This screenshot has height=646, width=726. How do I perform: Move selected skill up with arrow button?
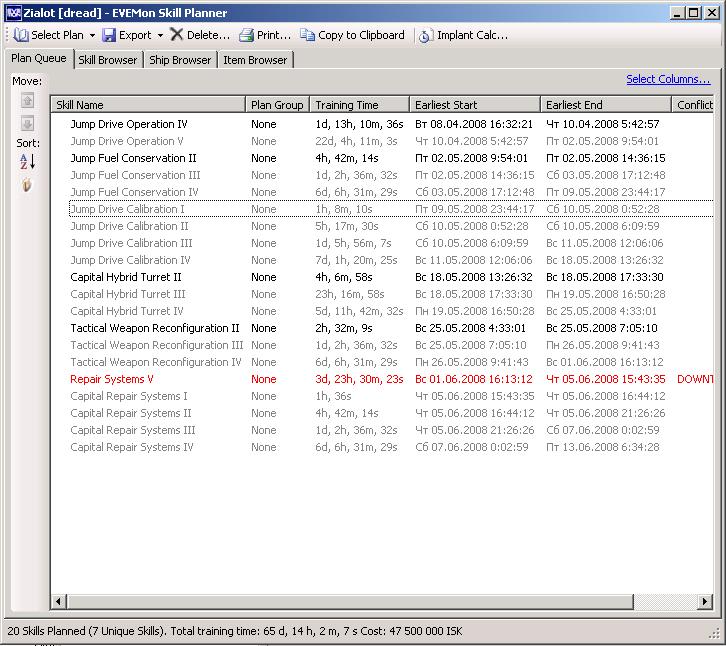point(27,100)
